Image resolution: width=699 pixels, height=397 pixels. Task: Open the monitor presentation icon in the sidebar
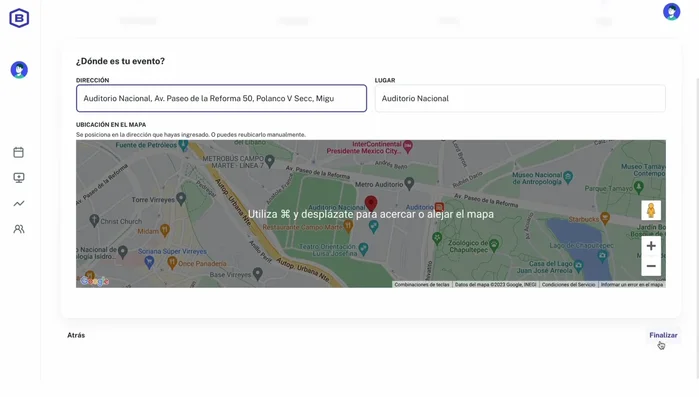pos(19,178)
